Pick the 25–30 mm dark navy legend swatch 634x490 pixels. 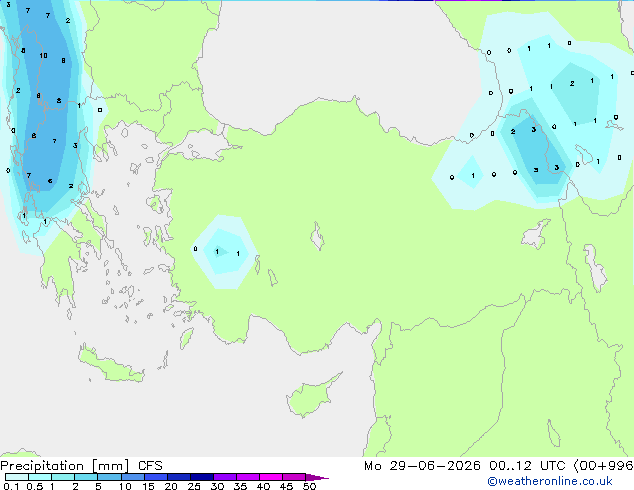202,477
